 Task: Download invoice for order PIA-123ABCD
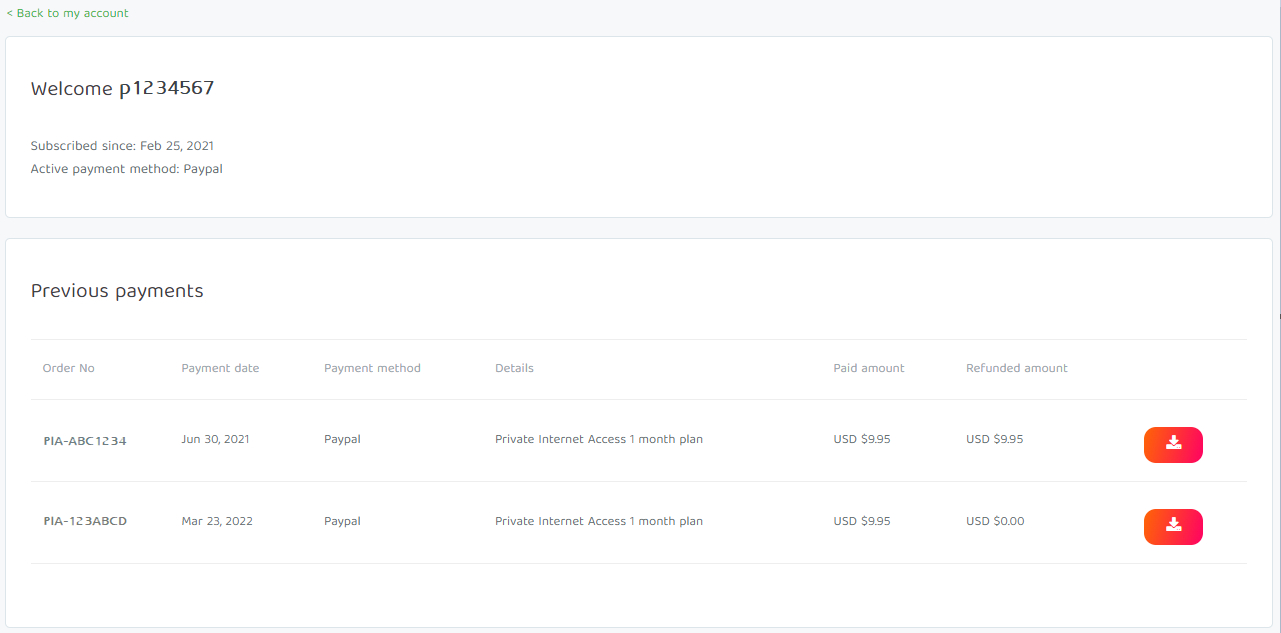point(1173,527)
